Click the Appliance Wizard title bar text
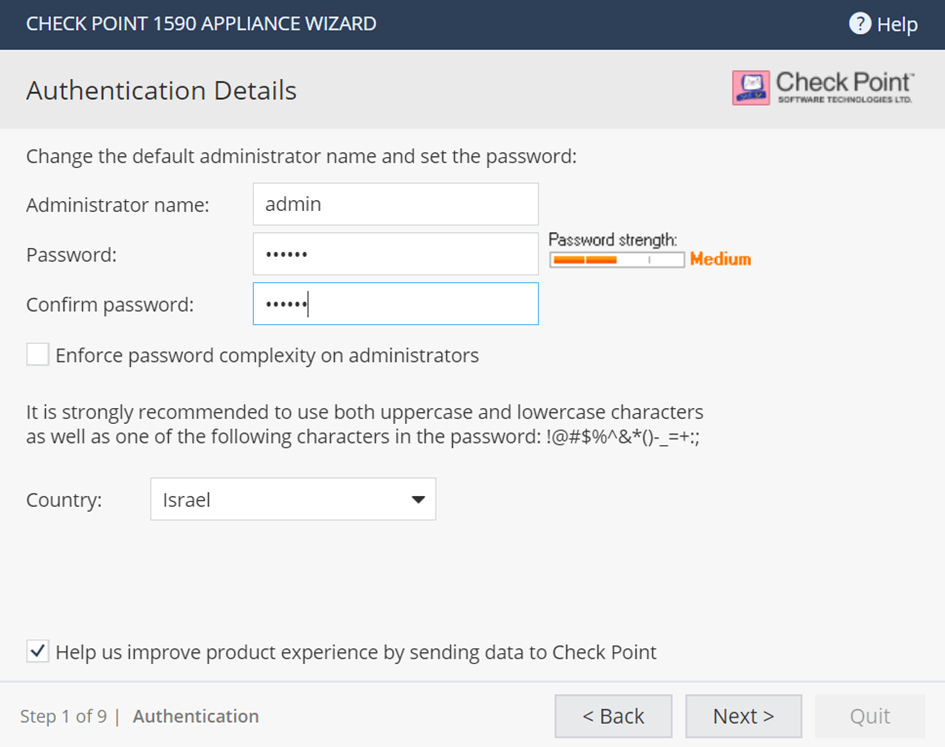This screenshot has height=747, width=945. 201,24
